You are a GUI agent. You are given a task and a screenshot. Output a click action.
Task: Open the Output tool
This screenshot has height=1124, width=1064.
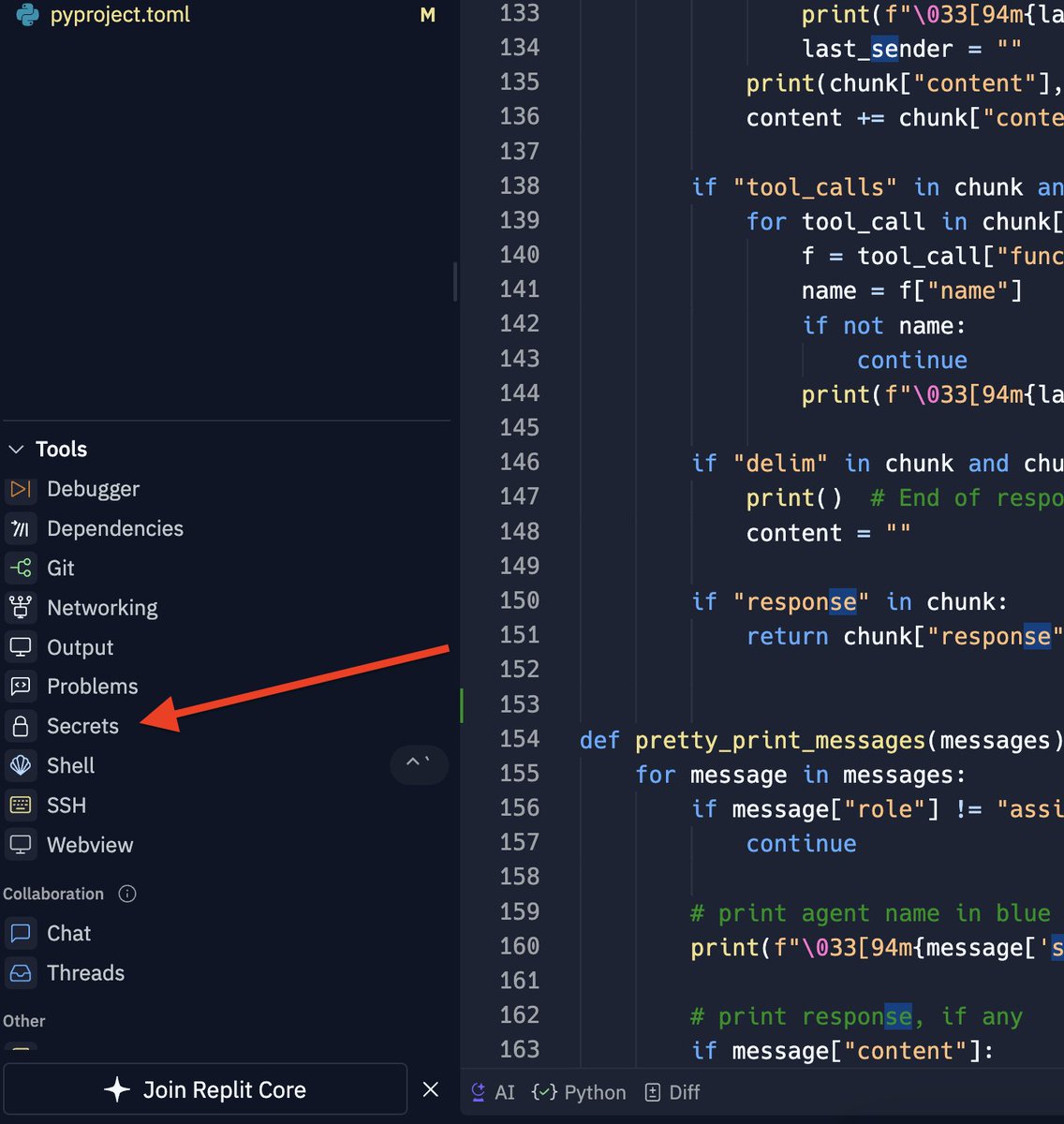tap(80, 647)
